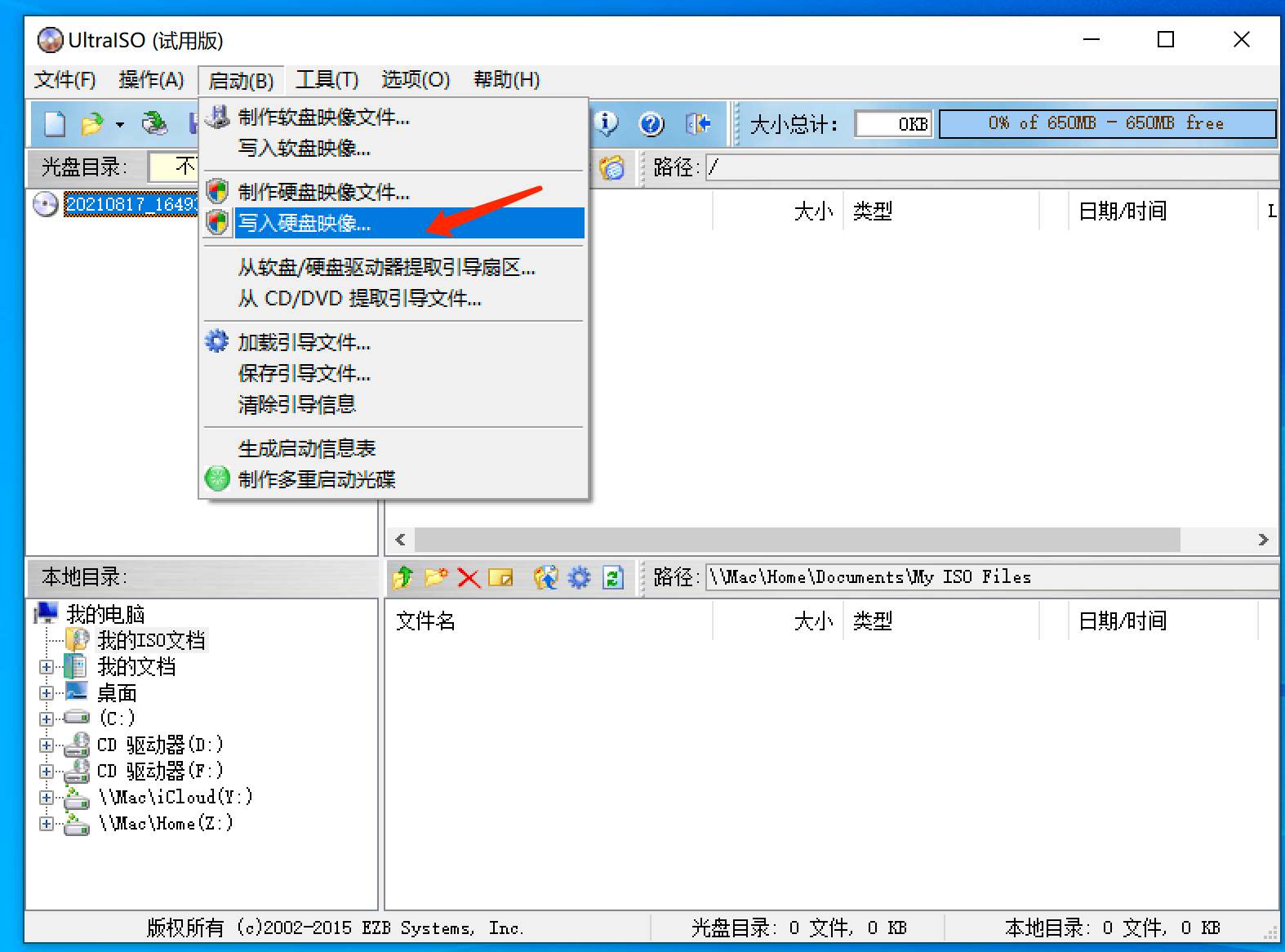Click the green Refresh document icon
1285x952 pixels.
coord(613,577)
